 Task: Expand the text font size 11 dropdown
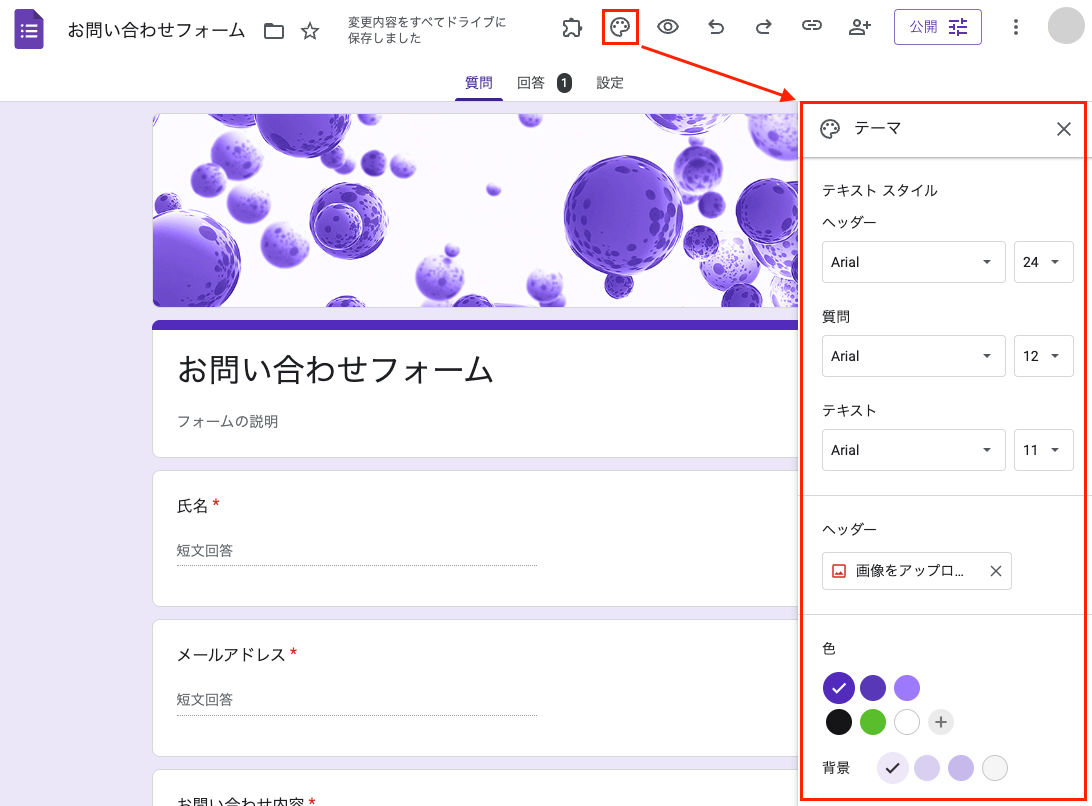click(1043, 450)
